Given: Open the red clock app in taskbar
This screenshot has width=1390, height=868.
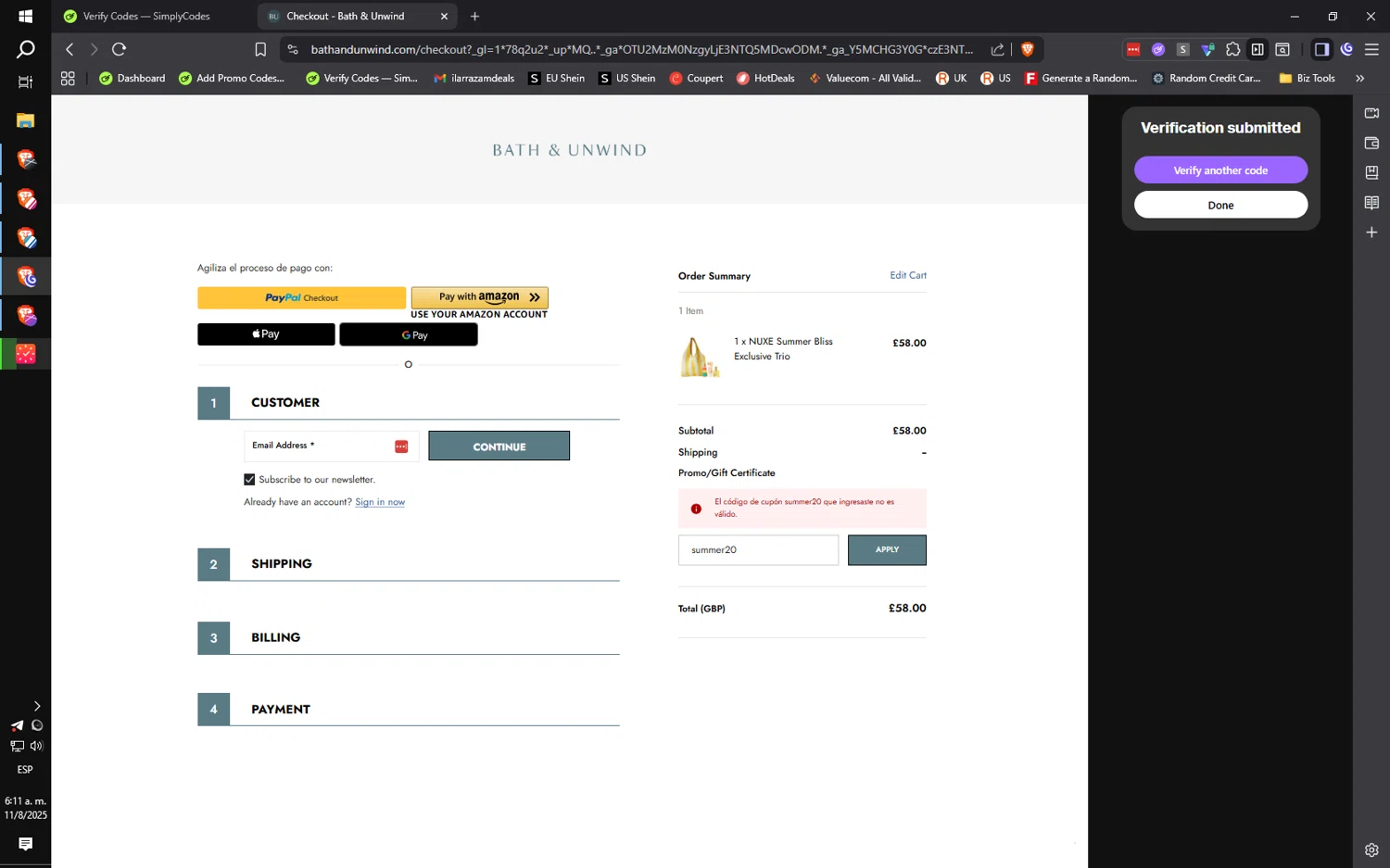Looking at the screenshot, I should [26, 354].
